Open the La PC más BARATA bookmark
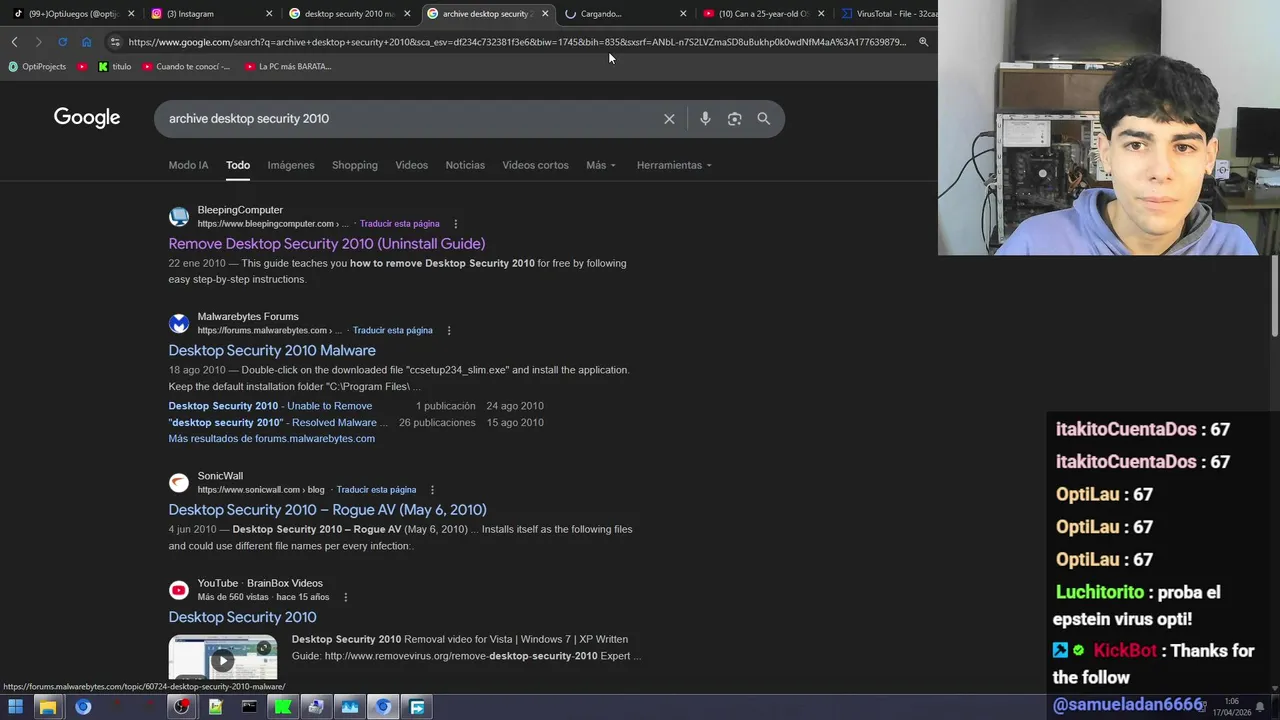This screenshot has width=1280, height=720. tap(288, 67)
